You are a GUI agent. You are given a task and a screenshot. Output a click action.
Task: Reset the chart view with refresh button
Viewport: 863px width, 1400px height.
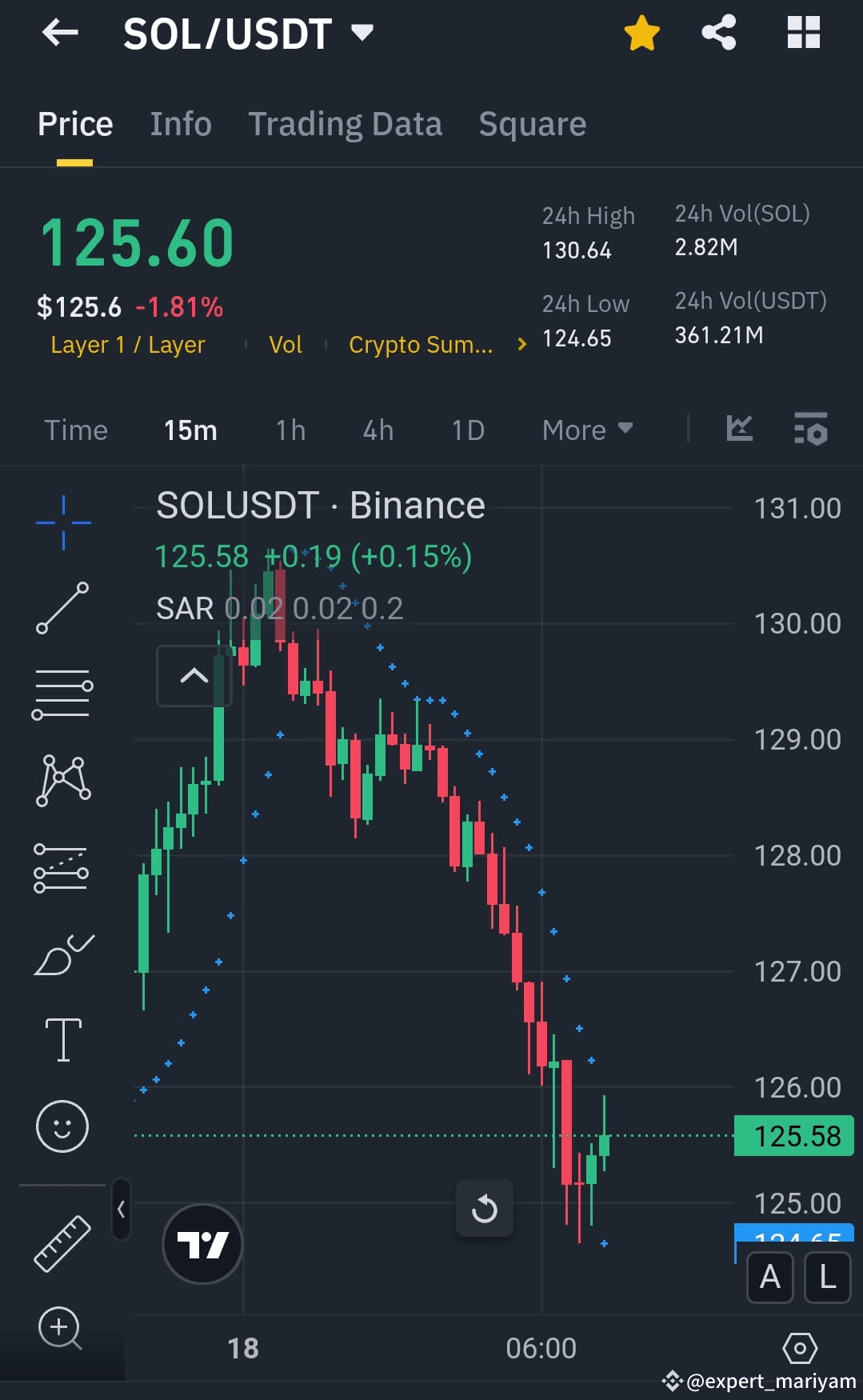(485, 1209)
